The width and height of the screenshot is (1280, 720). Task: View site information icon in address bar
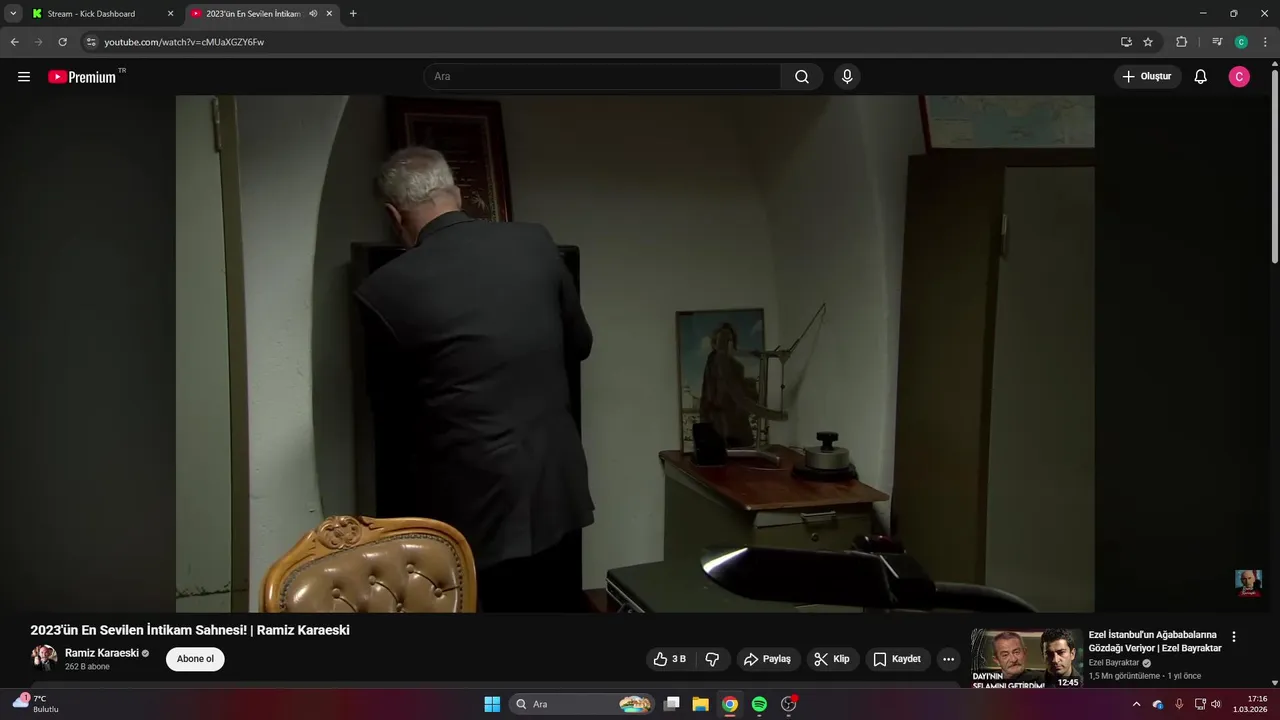click(x=91, y=42)
